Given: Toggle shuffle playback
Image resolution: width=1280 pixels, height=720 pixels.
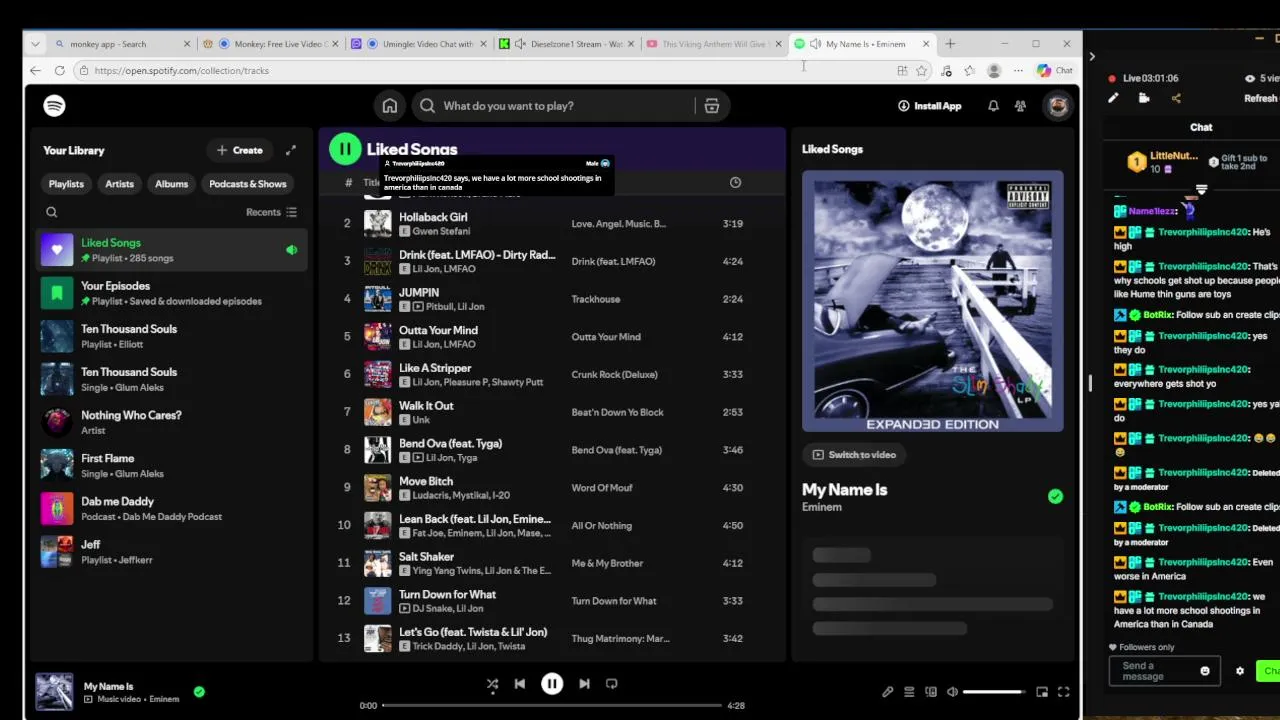Looking at the screenshot, I should click(492, 684).
